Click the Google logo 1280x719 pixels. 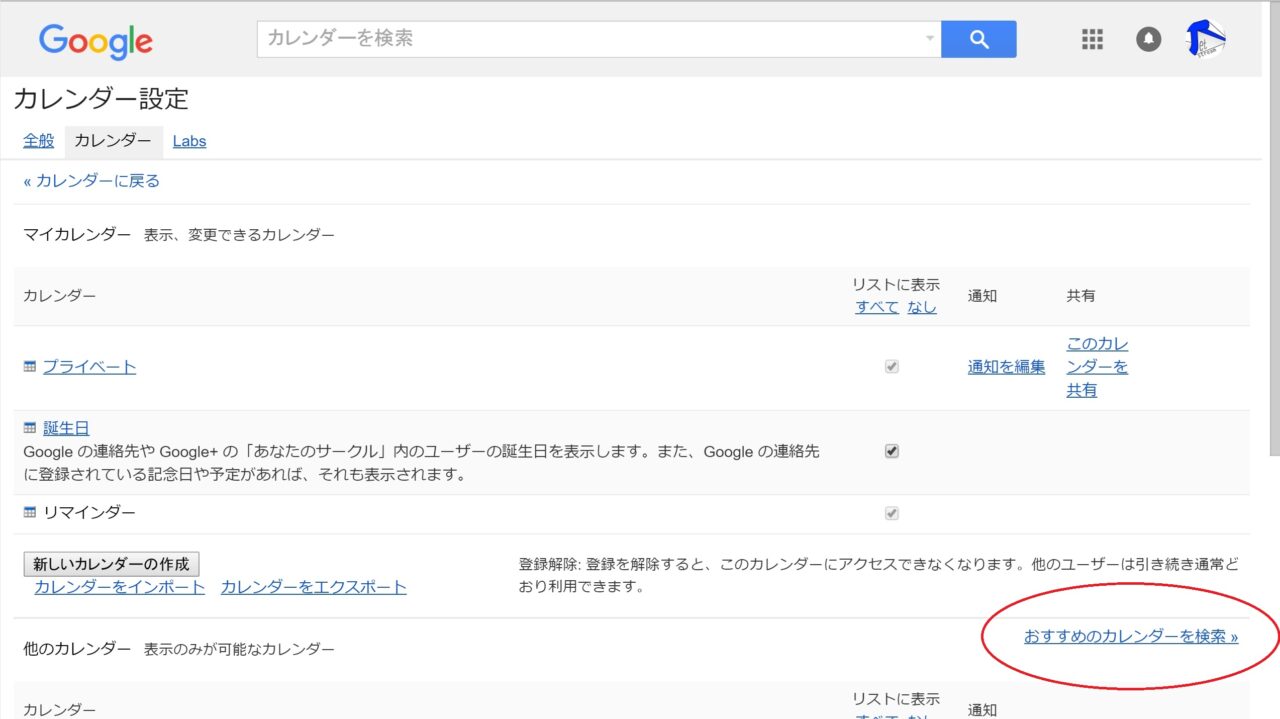pyautogui.click(x=96, y=41)
